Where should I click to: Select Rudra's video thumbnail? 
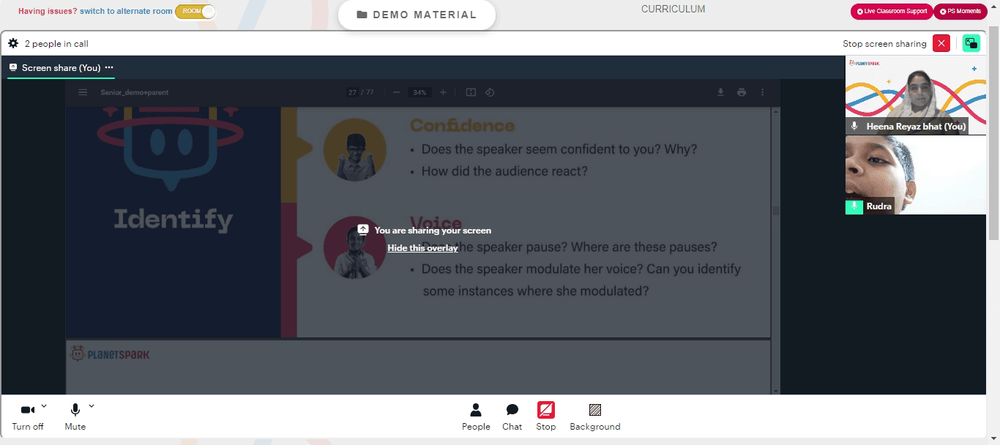tap(915, 175)
